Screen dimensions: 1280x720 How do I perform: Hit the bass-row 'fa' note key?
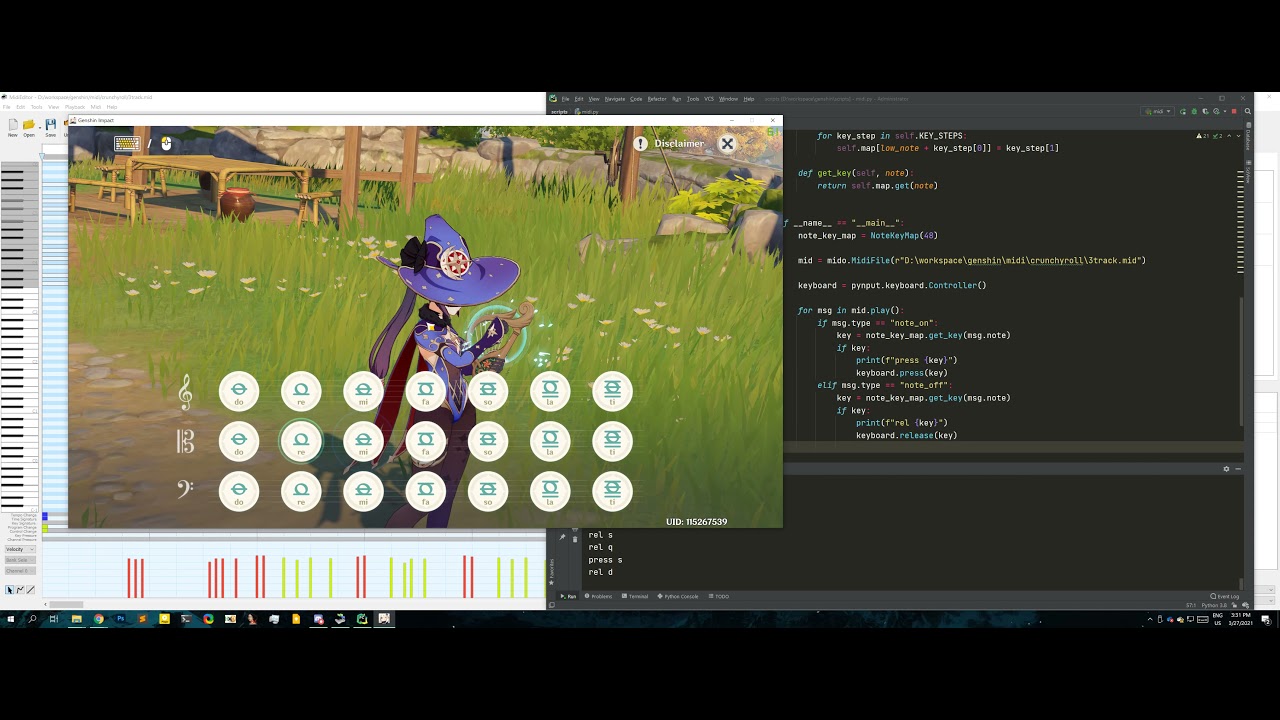pos(426,491)
